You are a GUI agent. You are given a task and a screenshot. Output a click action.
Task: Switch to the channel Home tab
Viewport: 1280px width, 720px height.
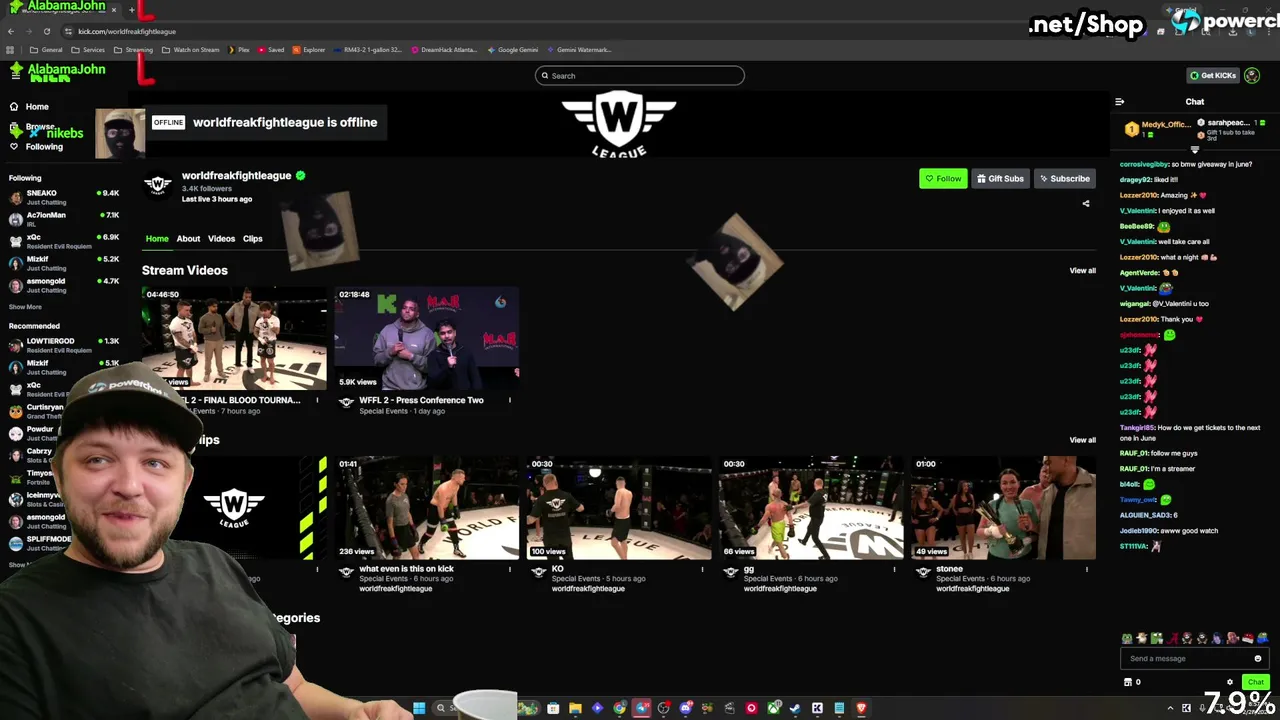tap(157, 239)
